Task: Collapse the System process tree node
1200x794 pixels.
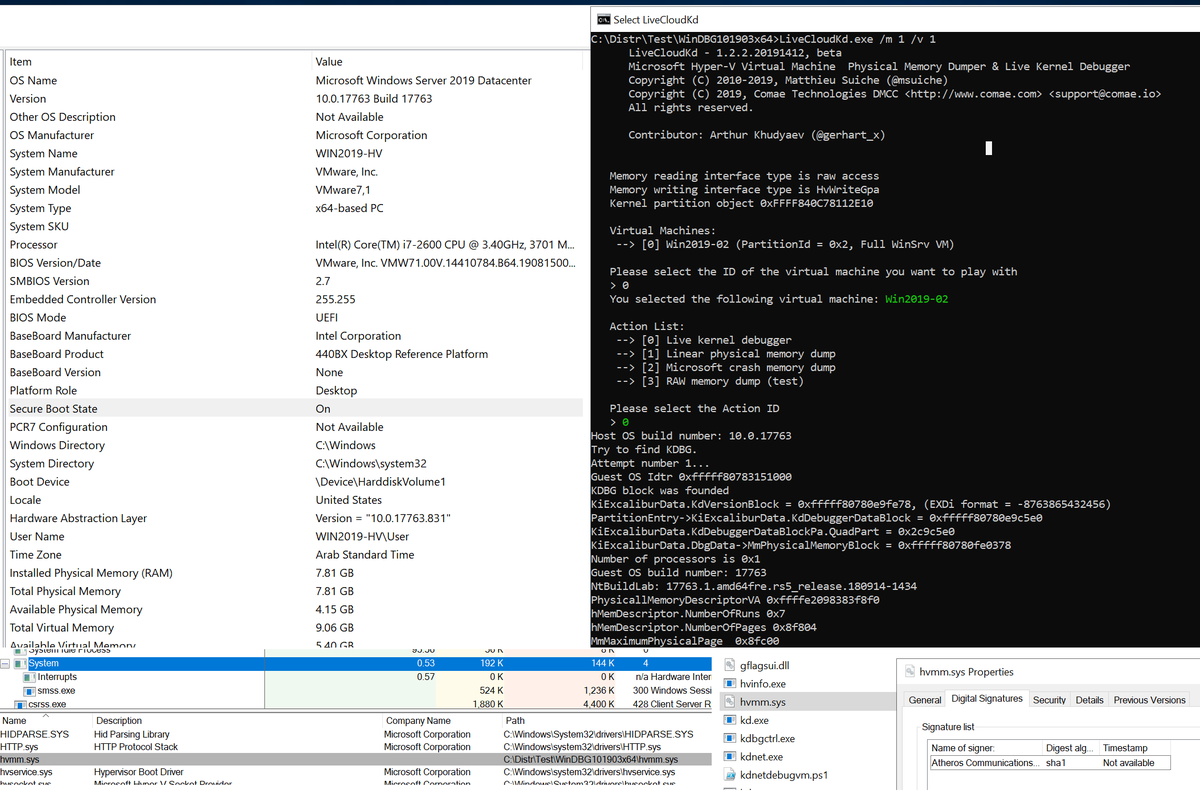Action: coord(6,663)
